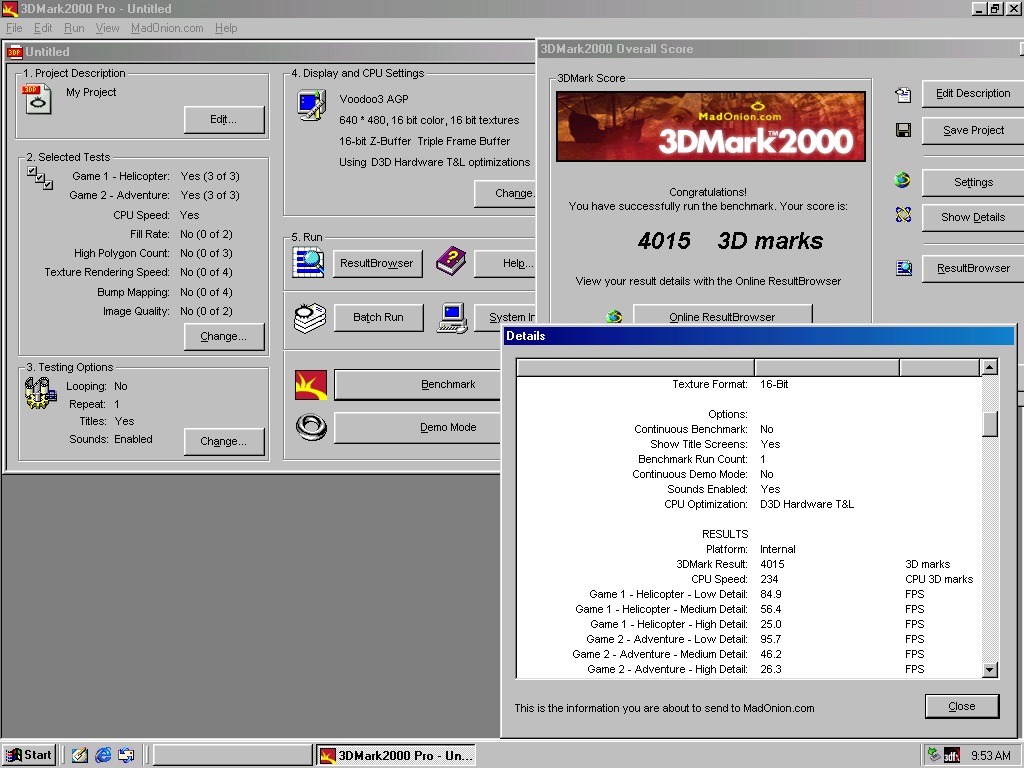Click the System Info computer icon
The width and height of the screenshot is (1024, 768).
tap(452, 318)
